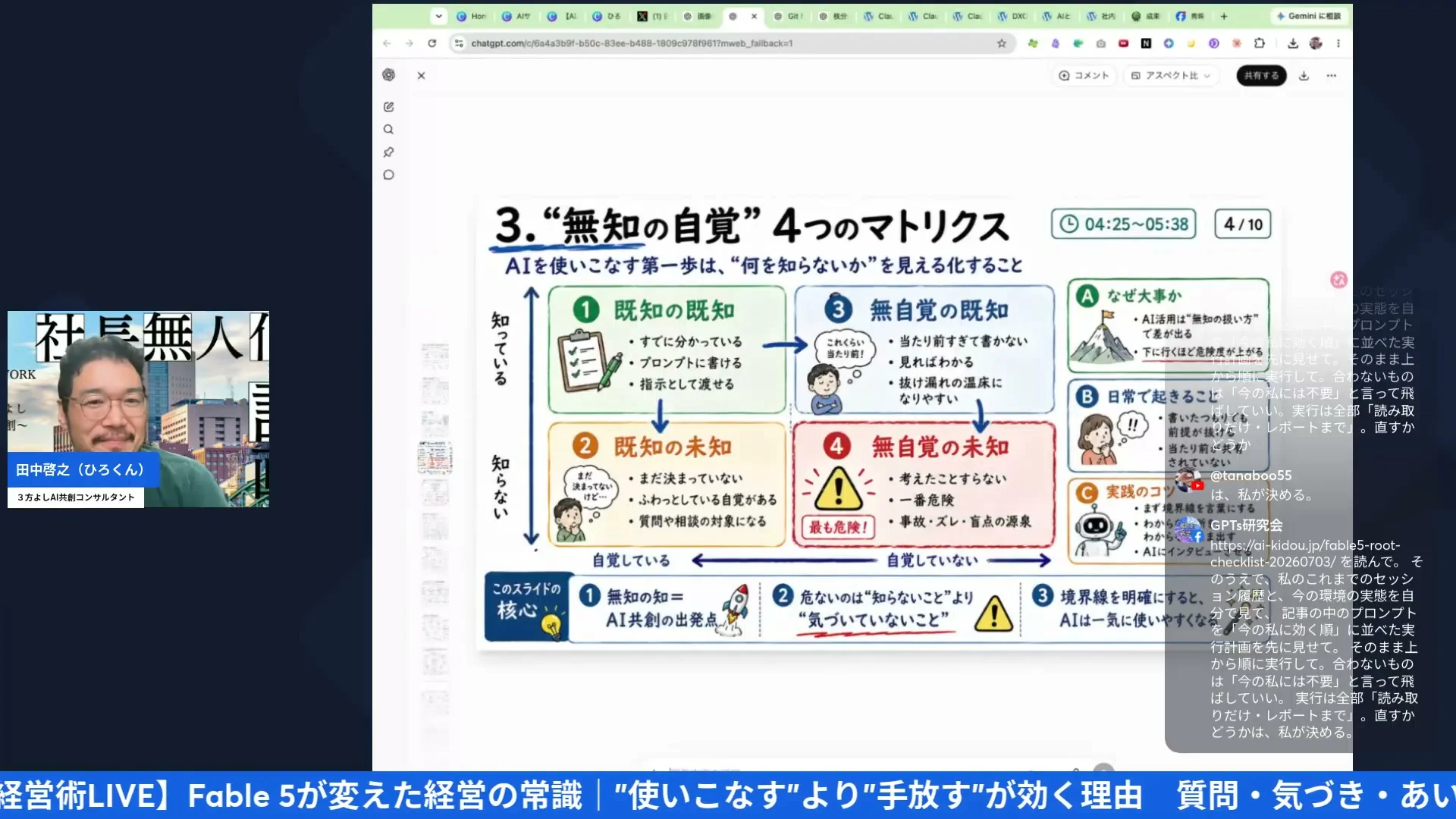The height and width of the screenshot is (819, 1456).
Task: Download the image via toolbar arrow icon
Action: coord(1304,75)
